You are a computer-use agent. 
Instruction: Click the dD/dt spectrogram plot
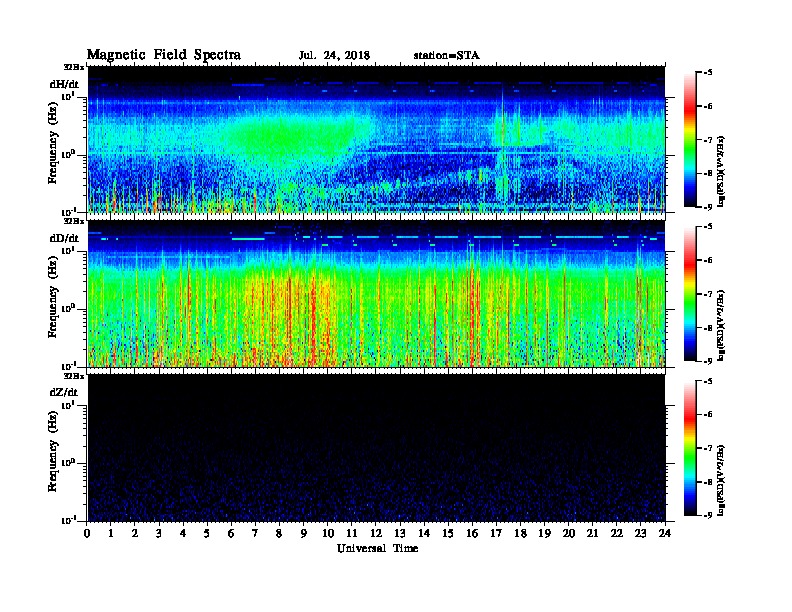377,293
